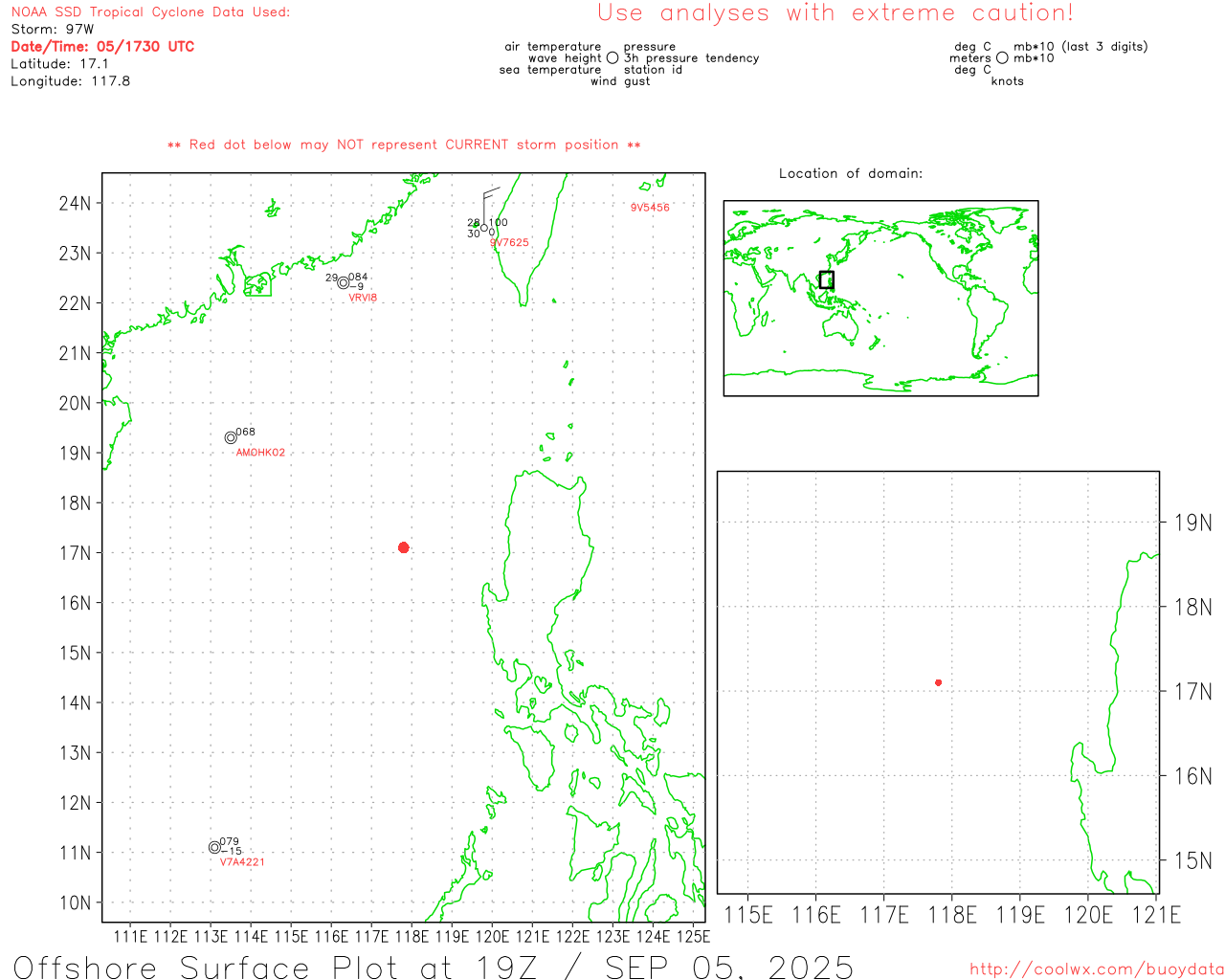Click the VRVI8 station circle marker
This screenshot has width=1225, height=980.
coord(344,282)
